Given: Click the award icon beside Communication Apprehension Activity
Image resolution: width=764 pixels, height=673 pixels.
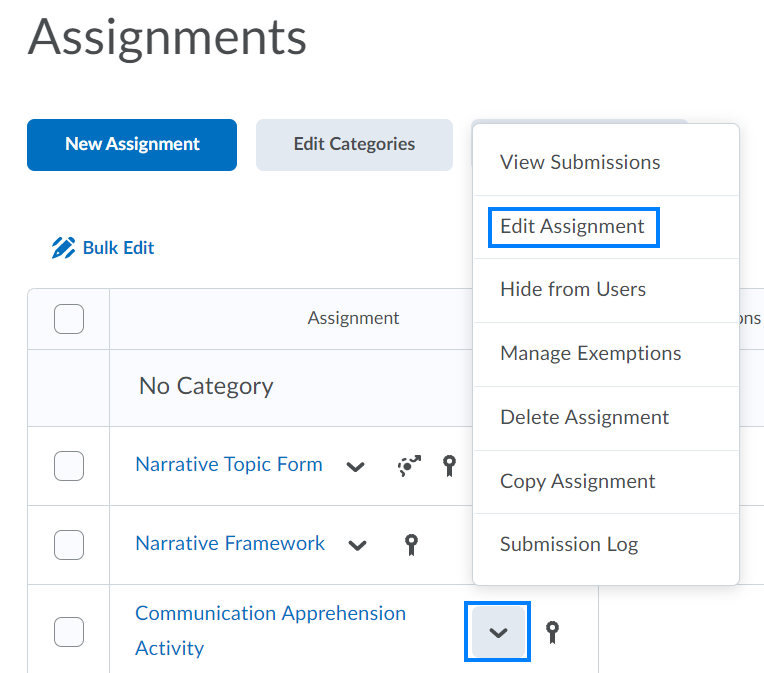Looking at the screenshot, I should [x=551, y=631].
